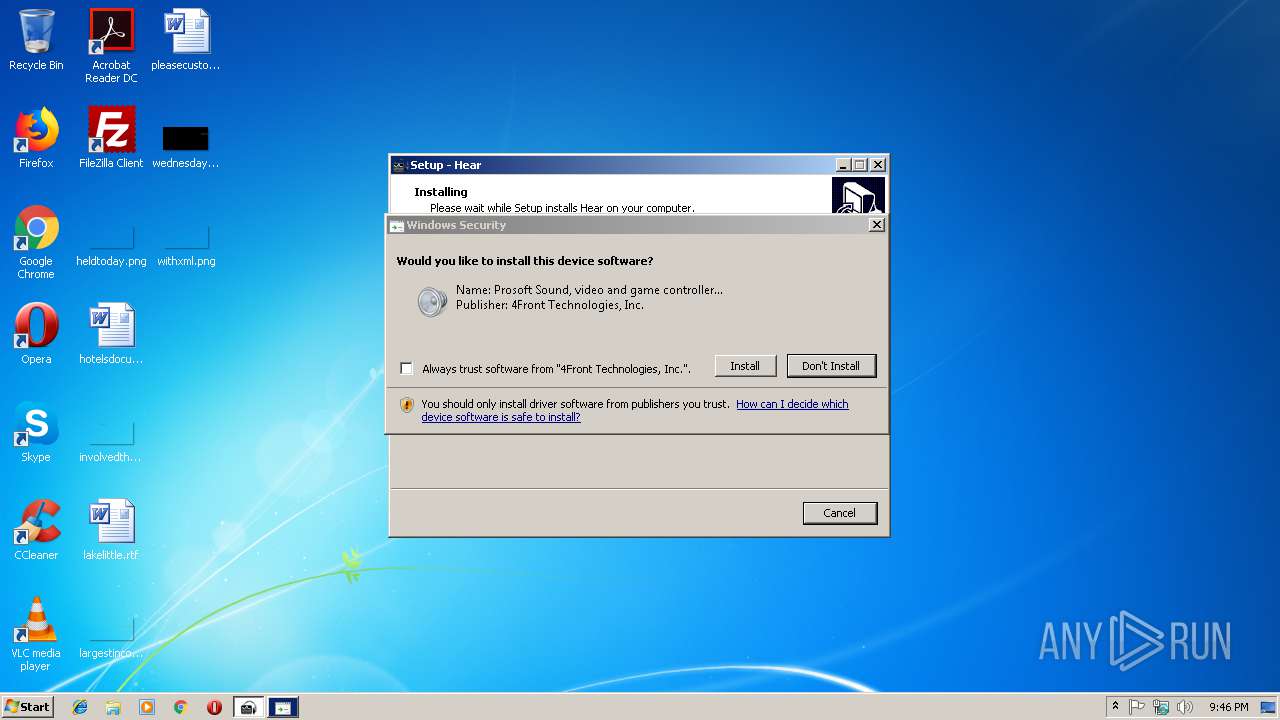Select withxml.png file
Screen dimensions: 1280x720
(186, 247)
